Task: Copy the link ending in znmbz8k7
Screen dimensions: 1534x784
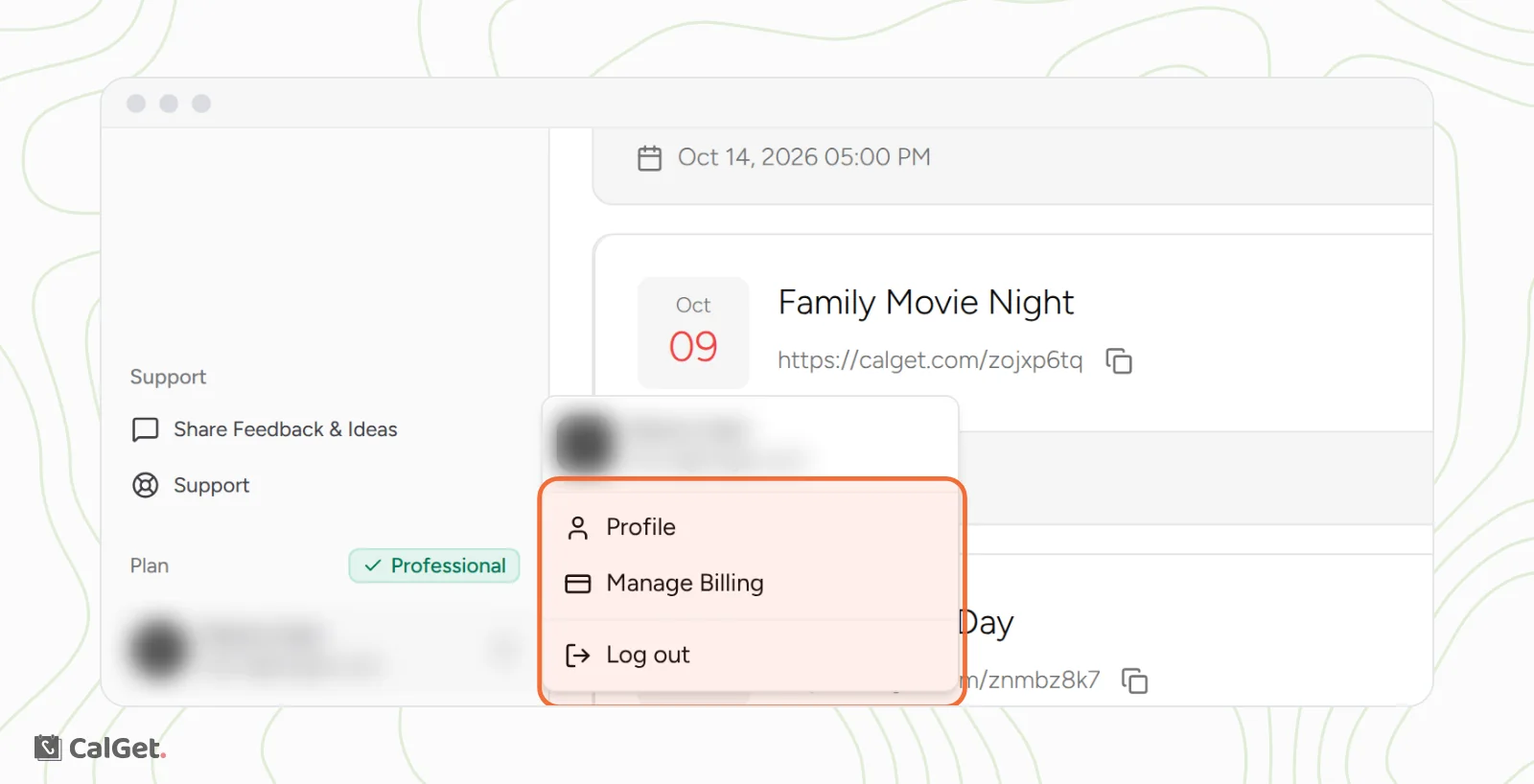Action: [x=1135, y=680]
